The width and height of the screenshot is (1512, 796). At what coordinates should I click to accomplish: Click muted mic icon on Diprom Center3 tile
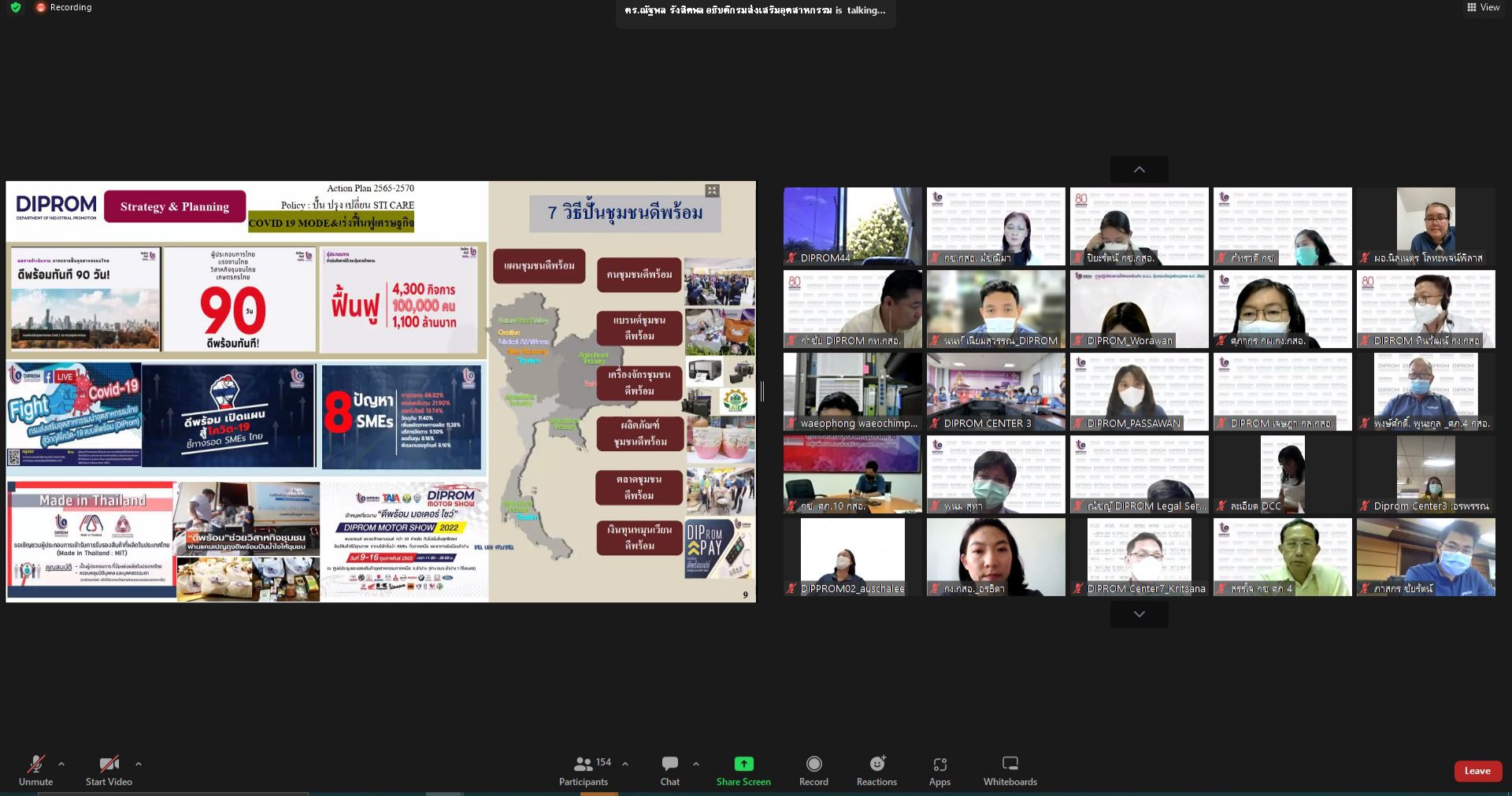click(x=1365, y=505)
